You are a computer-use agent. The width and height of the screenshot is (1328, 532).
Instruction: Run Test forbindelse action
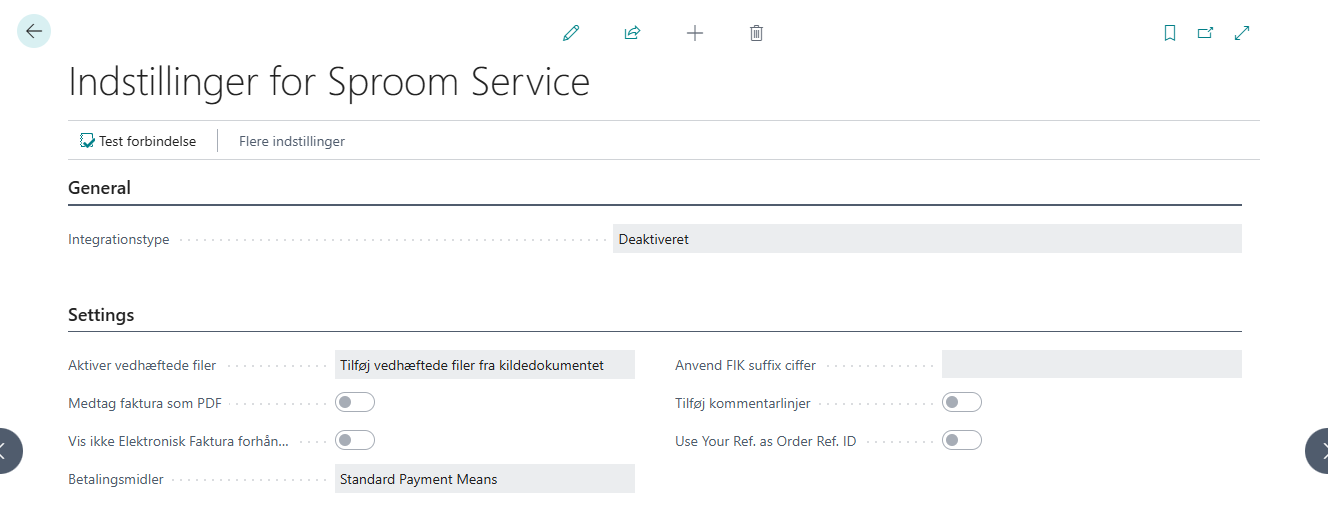click(x=138, y=141)
